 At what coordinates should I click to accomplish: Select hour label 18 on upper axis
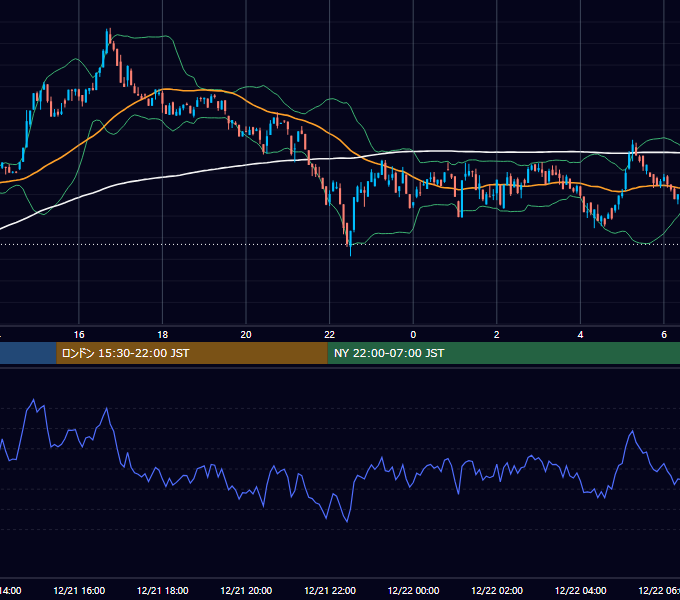pos(163,335)
